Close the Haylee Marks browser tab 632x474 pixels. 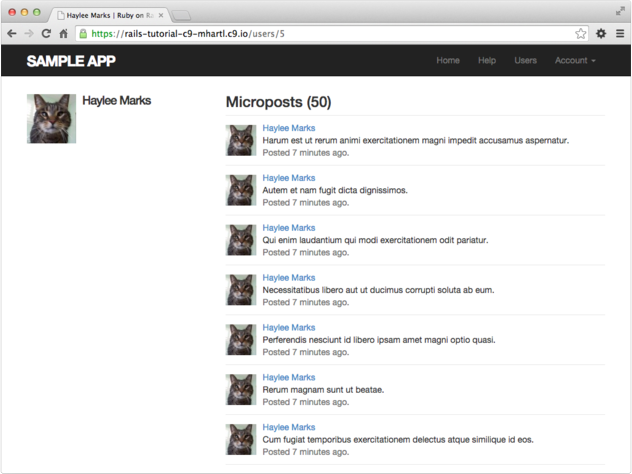(162, 15)
